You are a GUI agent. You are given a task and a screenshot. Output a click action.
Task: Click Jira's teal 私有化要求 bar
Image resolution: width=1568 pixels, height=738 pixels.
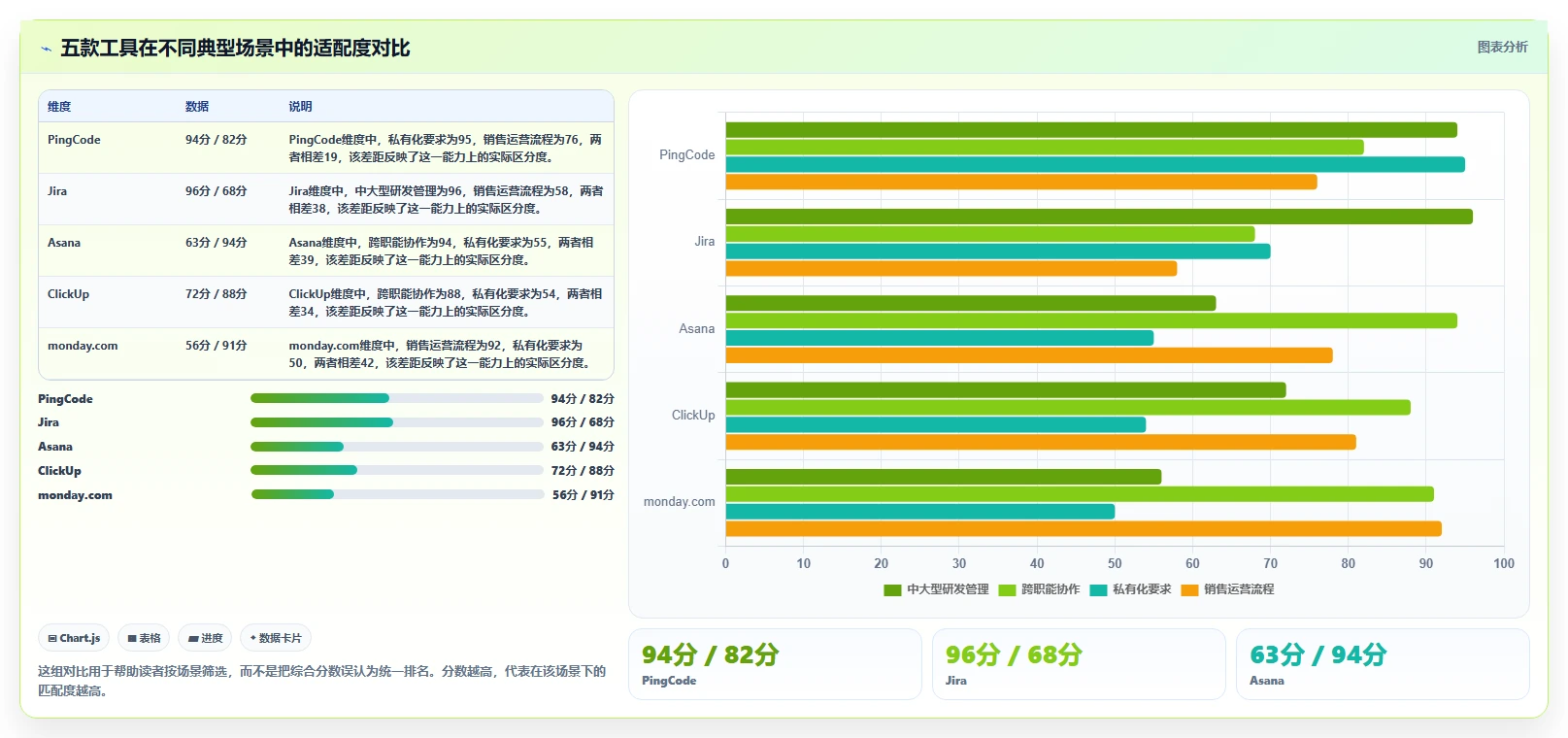coord(998,252)
